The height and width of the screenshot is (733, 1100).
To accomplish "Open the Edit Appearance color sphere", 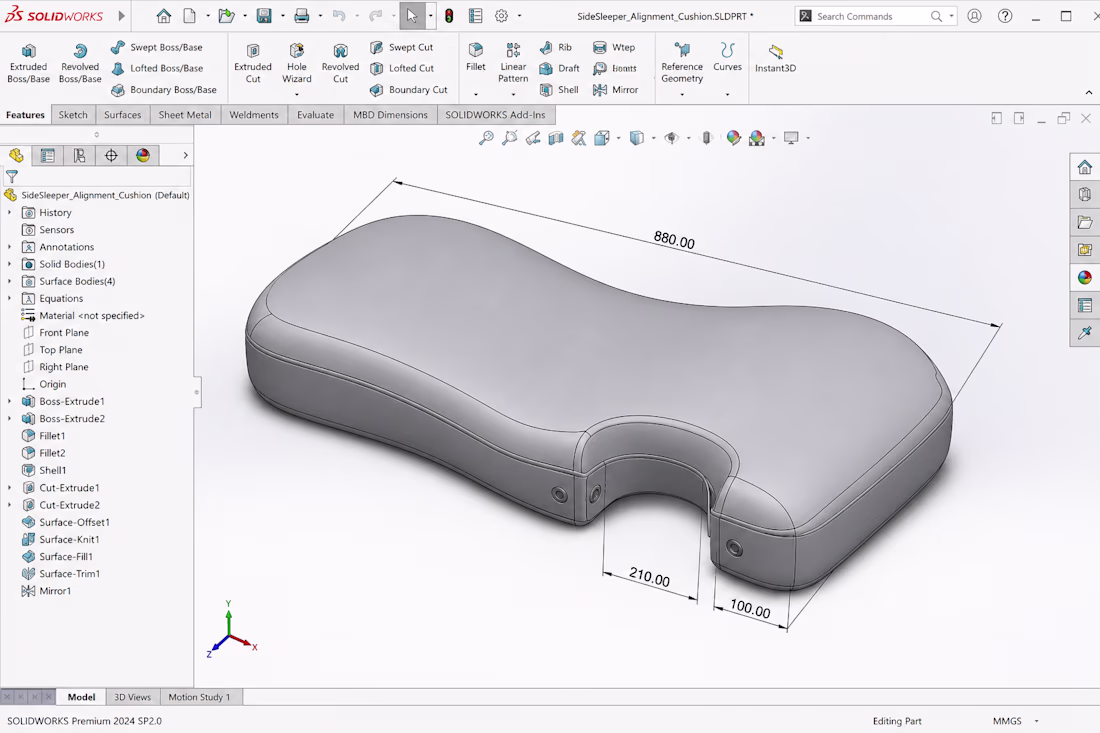I will [x=733, y=137].
